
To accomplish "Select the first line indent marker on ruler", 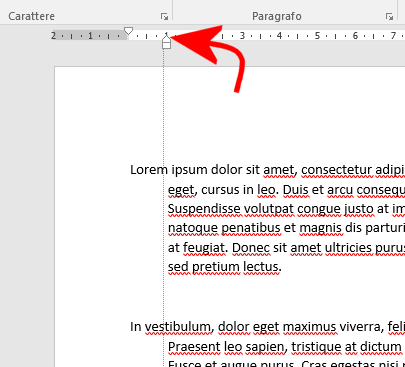I will coord(128,31).
